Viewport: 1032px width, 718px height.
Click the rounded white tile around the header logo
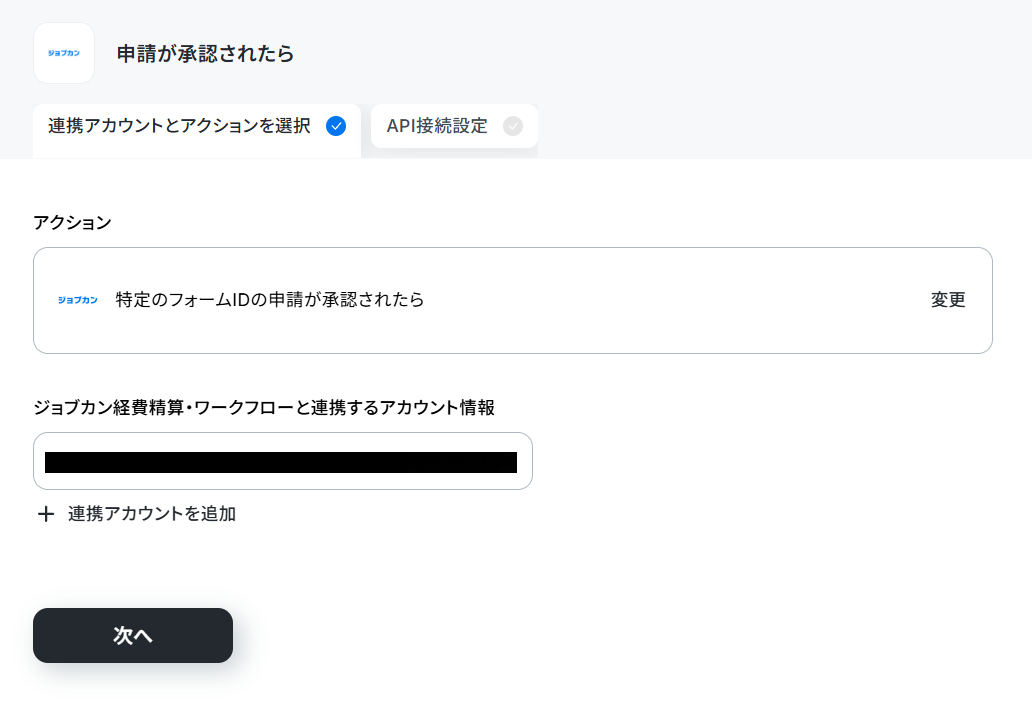pos(64,53)
